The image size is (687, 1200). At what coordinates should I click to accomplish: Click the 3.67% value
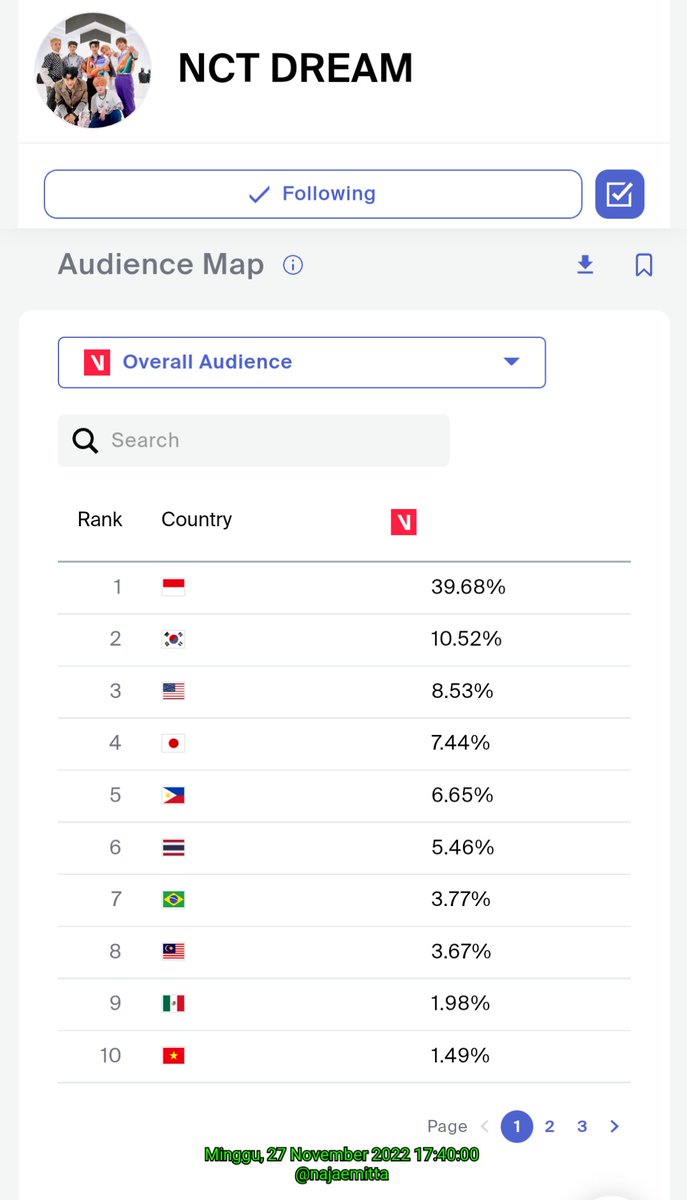[x=461, y=951]
